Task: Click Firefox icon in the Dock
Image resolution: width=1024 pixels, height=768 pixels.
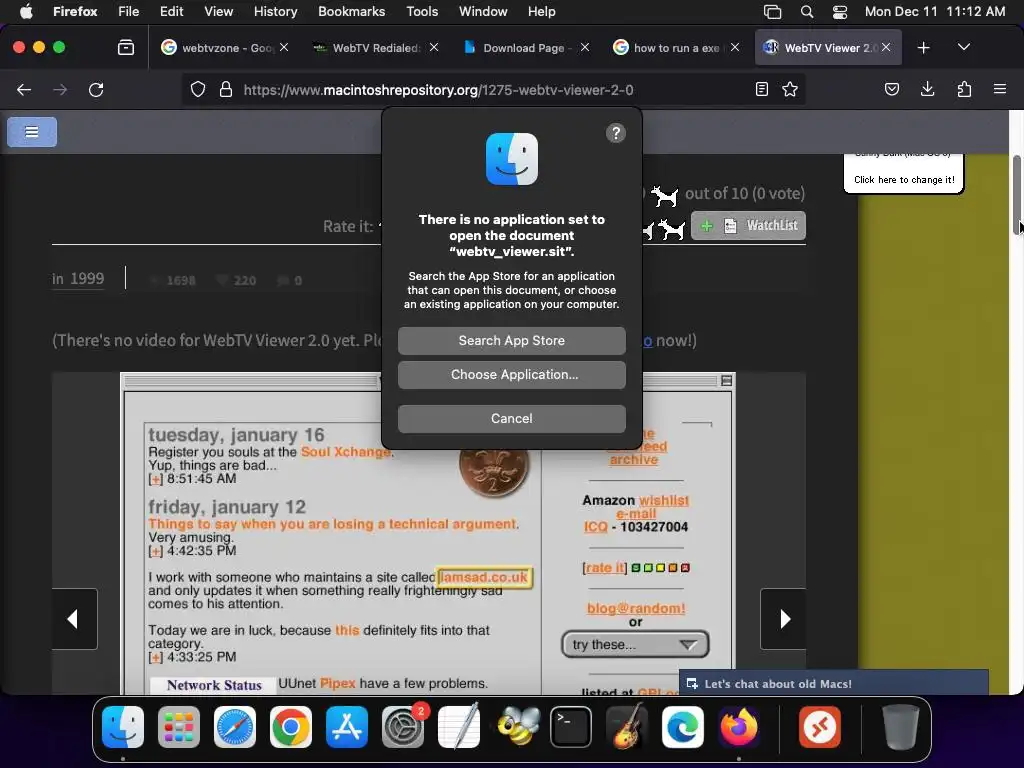Action: tap(739, 727)
